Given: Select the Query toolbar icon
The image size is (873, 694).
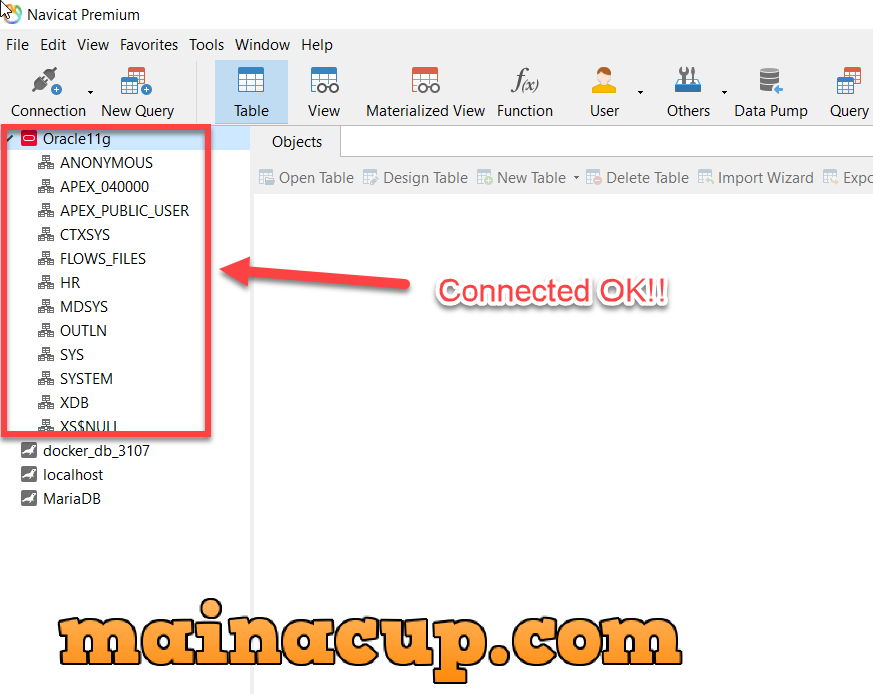Looking at the screenshot, I should tap(849, 92).
